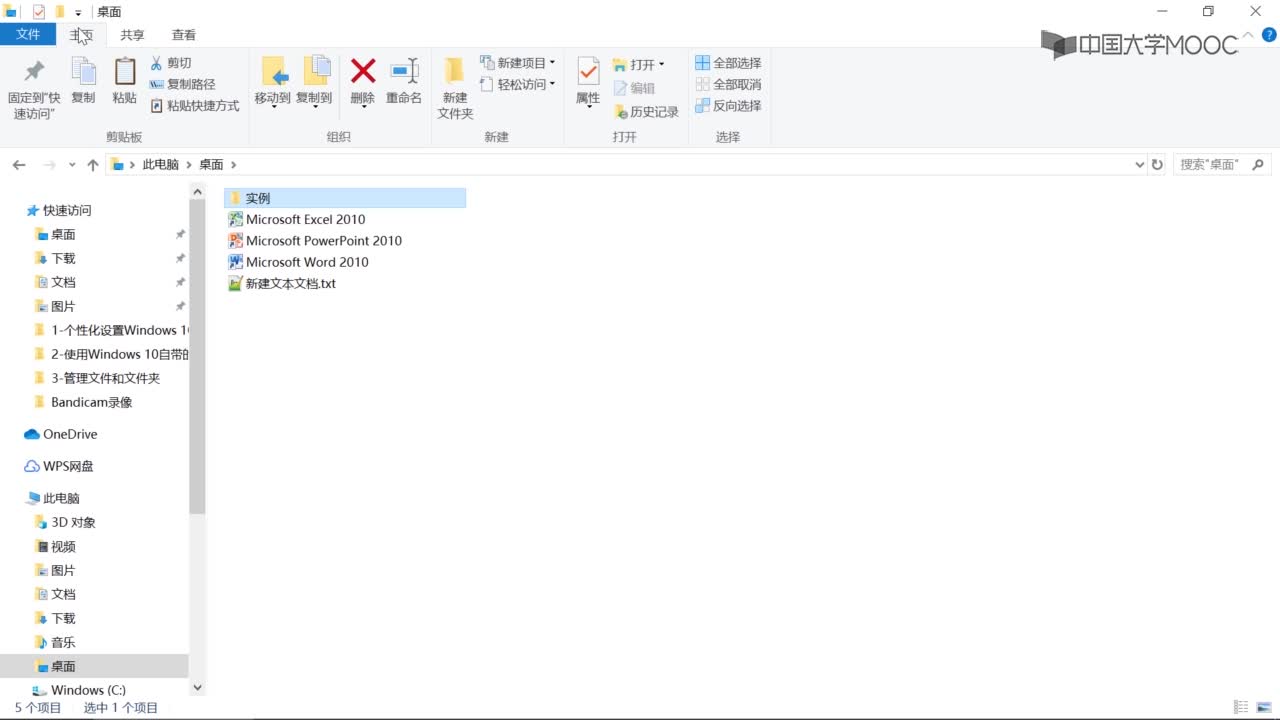Select OneDrive in the navigation pane
The height and width of the screenshot is (720, 1280).
pyautogui.click(x=70, y=434)
